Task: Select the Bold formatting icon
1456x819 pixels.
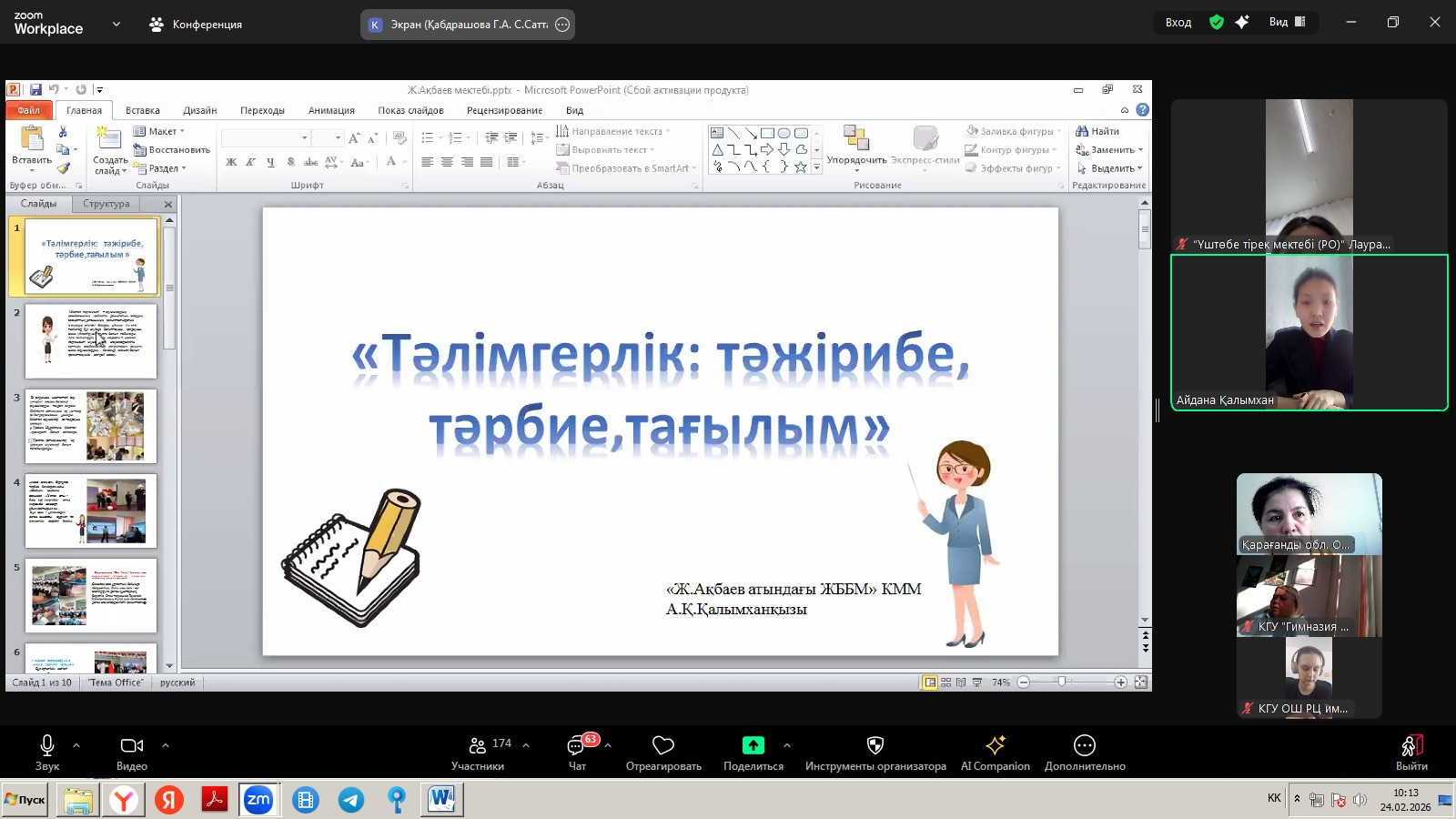Action: (x=231, y=162)
